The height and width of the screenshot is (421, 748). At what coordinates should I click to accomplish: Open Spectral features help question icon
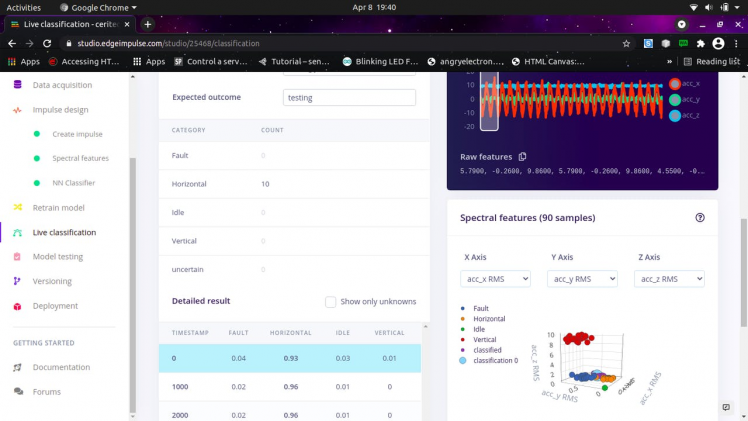coord(700,217)
